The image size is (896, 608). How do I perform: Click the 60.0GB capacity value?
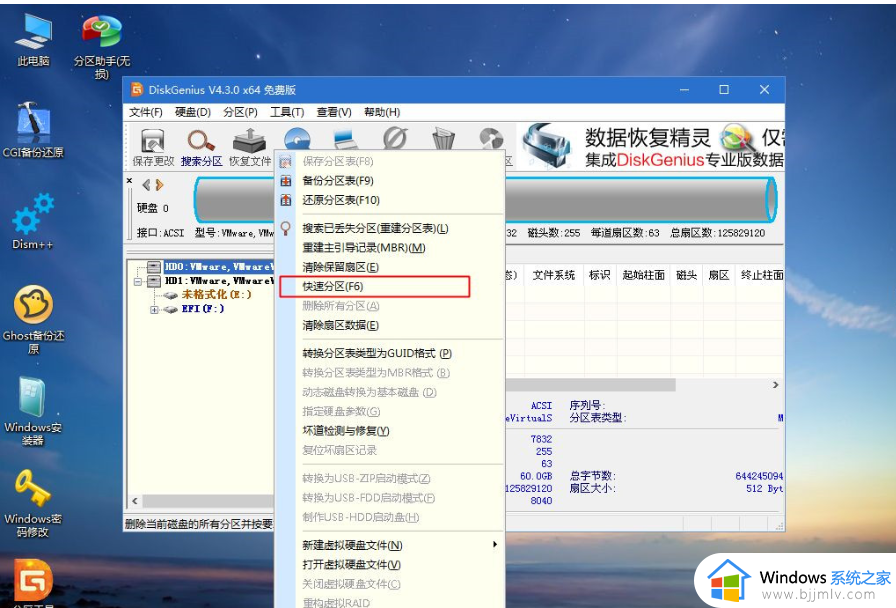click(x=536, y=476)
